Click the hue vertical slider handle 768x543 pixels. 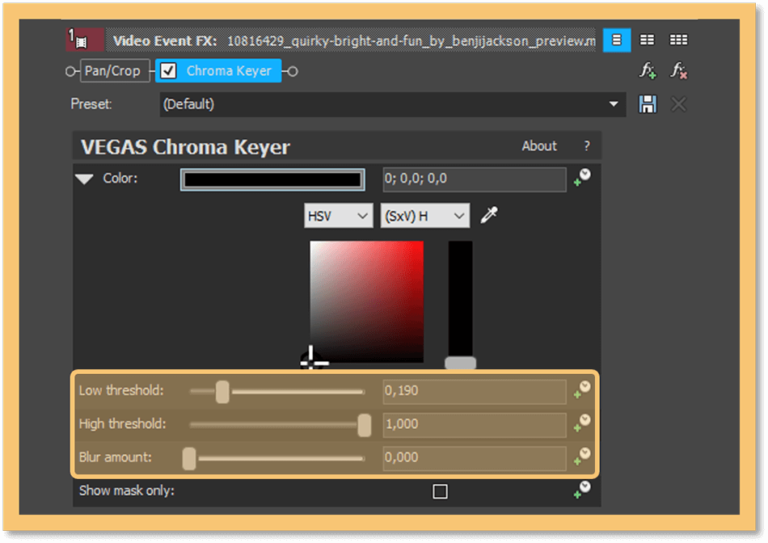(460, 363)
